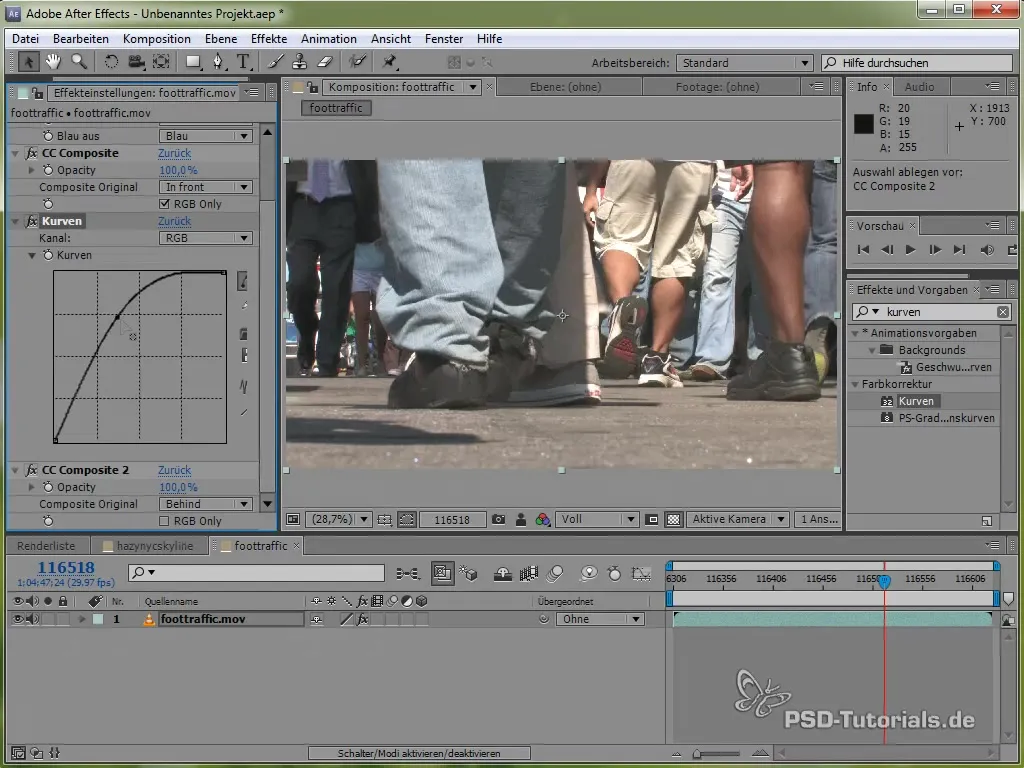Open the Blau aus dropdown
This screenshot has width=1024, height=768.
(x=206, y=136)
